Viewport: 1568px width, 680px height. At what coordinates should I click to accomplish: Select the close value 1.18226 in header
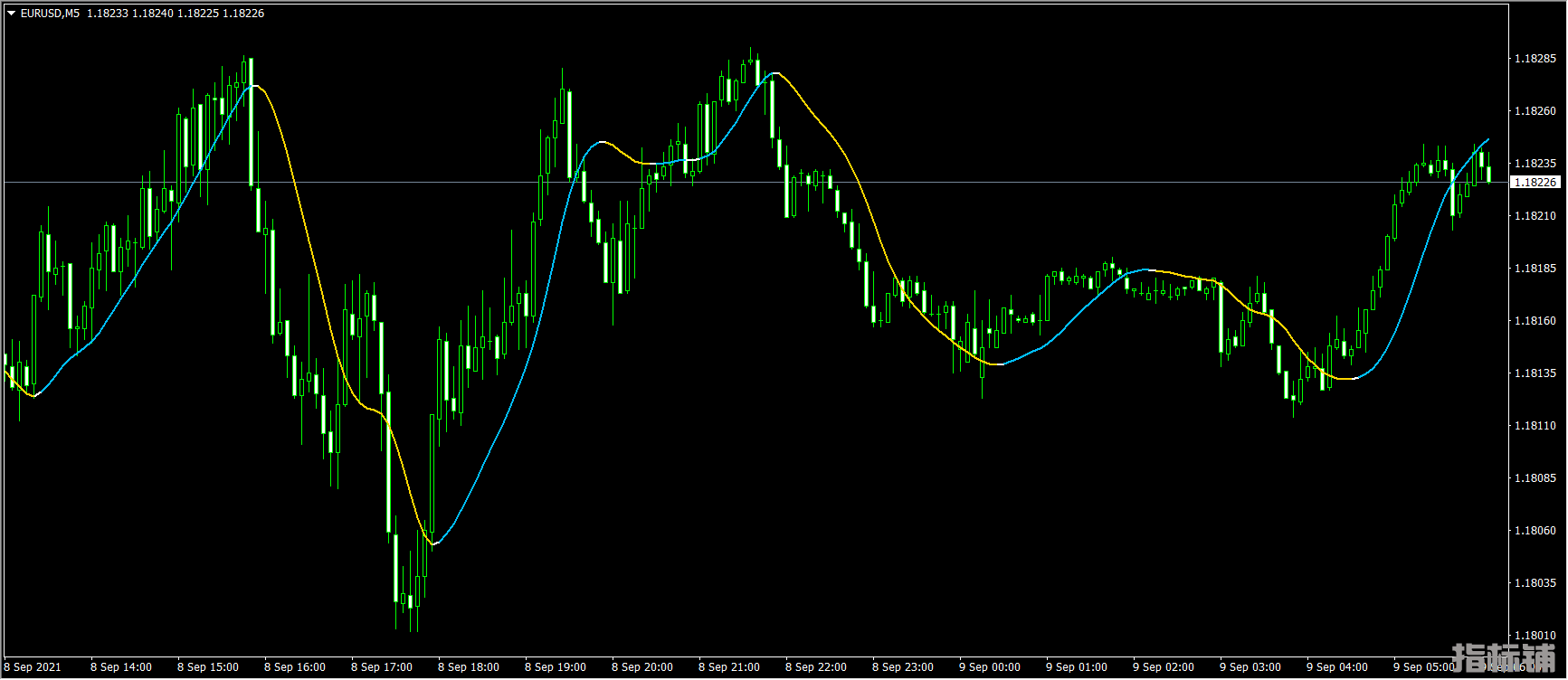tap(243, 14)
